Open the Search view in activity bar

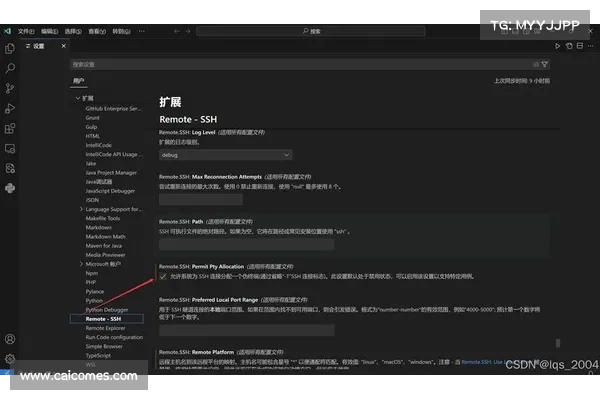coord(10,68)
